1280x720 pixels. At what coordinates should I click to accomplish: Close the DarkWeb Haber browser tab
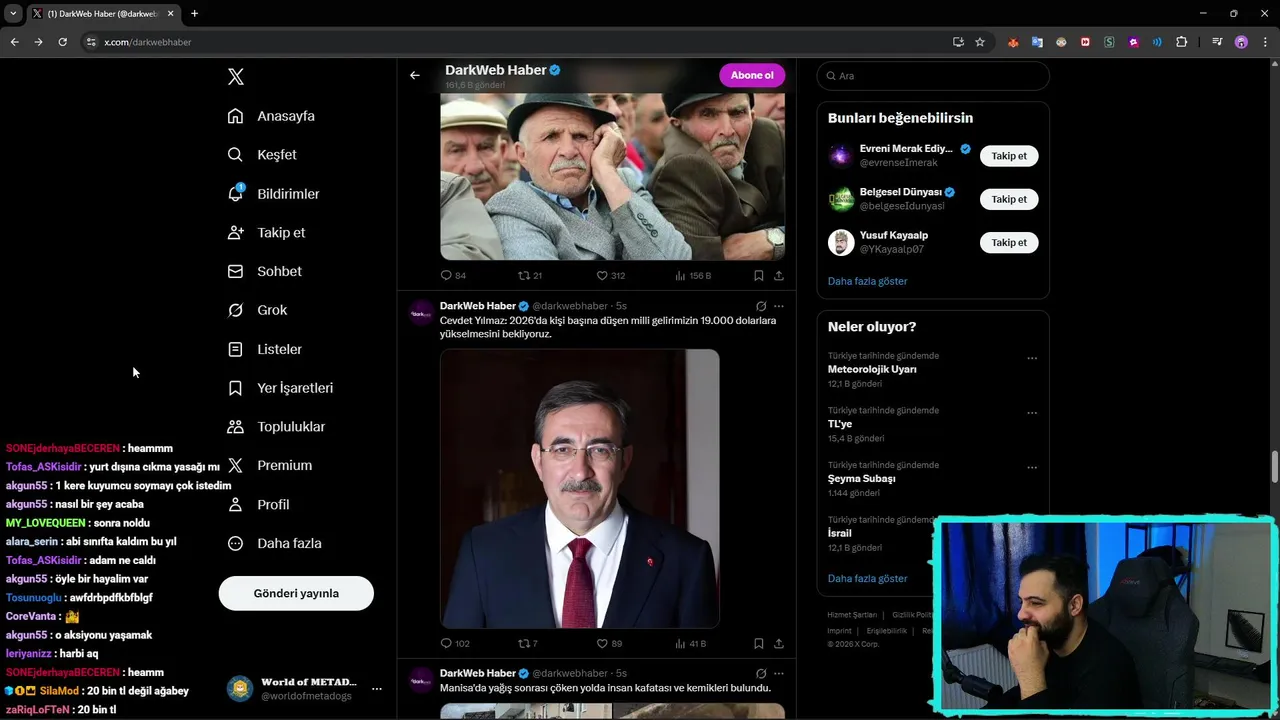point(170,14)
